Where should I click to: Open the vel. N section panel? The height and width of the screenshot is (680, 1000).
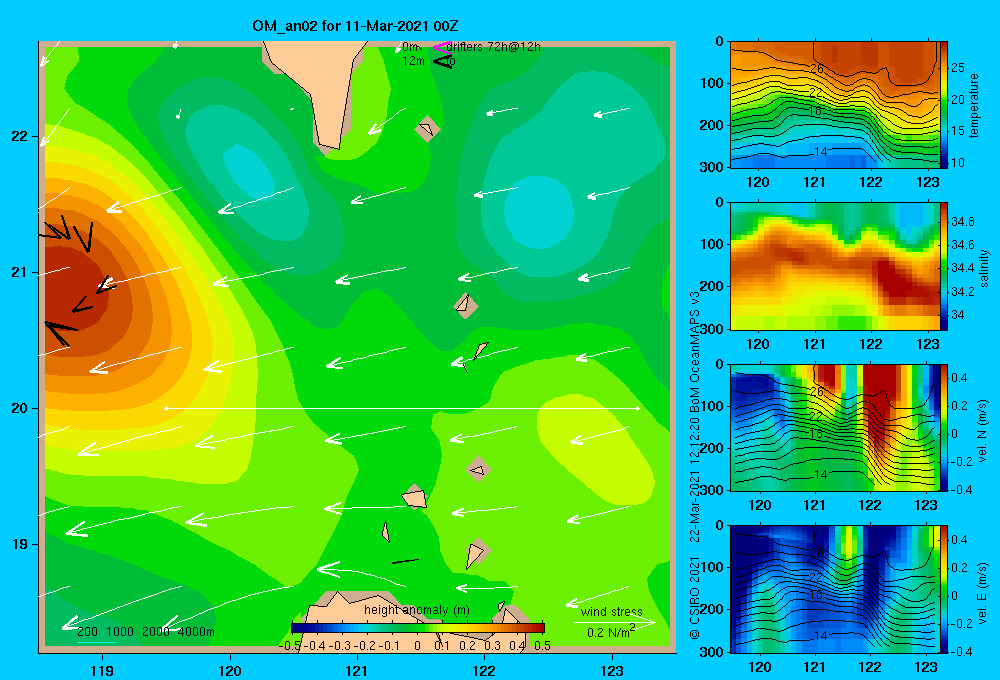[835, 427]
